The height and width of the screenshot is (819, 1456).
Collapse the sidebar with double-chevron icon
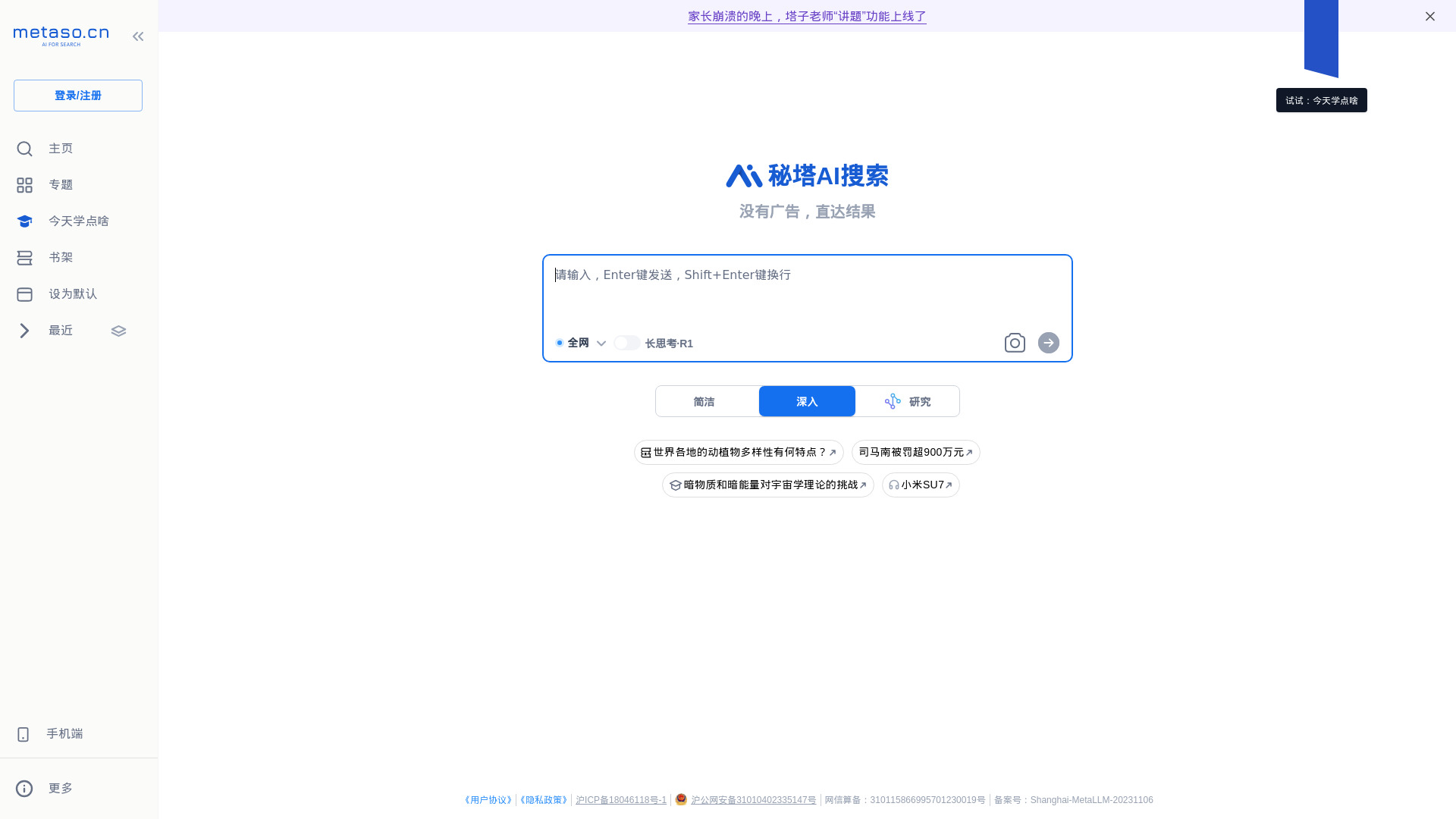(x=138, y=36)
